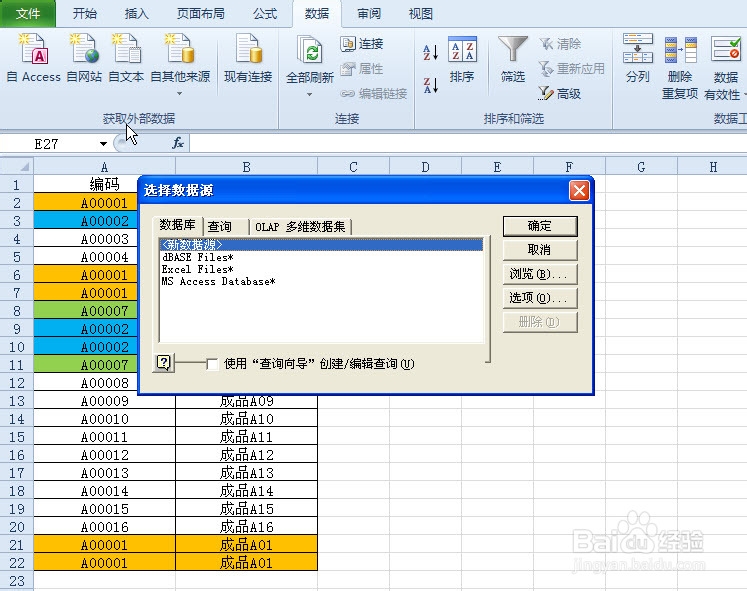The height and width of the screenshot is (591, 747).
Task: Open the help question mark in dialog
Action: point(163,363)
